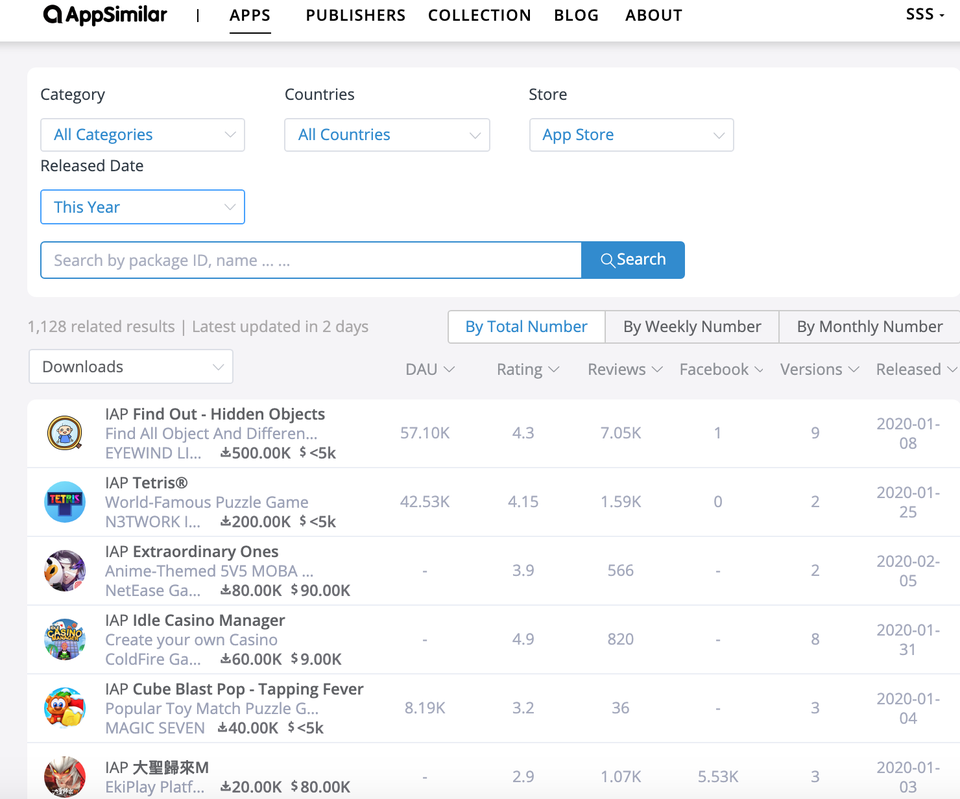Screen dimensions: 960x799
Task: Sort by Versions column
Action: point(820,369)
